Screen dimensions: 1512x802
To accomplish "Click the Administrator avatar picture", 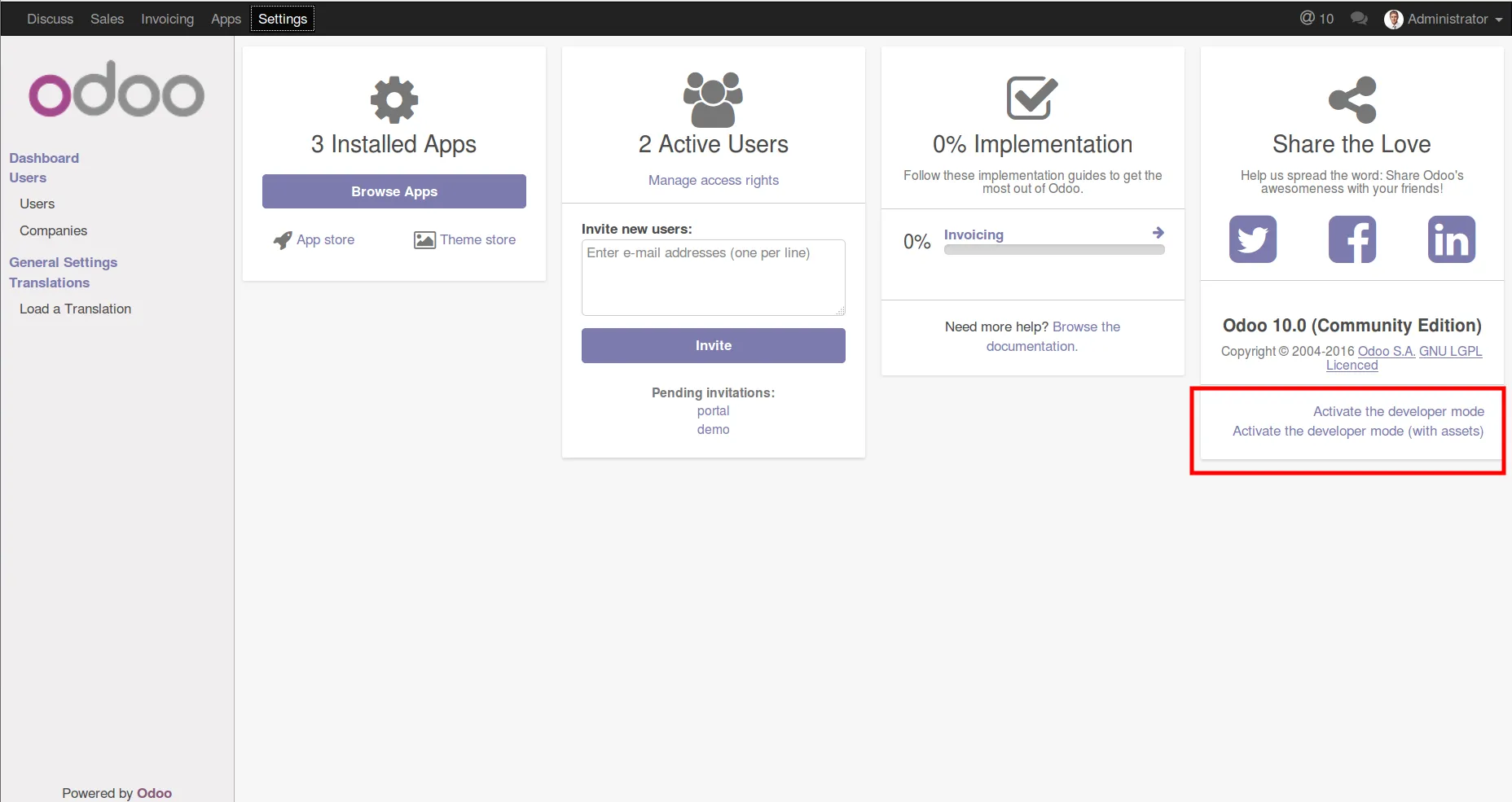I will click(x=1394, y=19).
